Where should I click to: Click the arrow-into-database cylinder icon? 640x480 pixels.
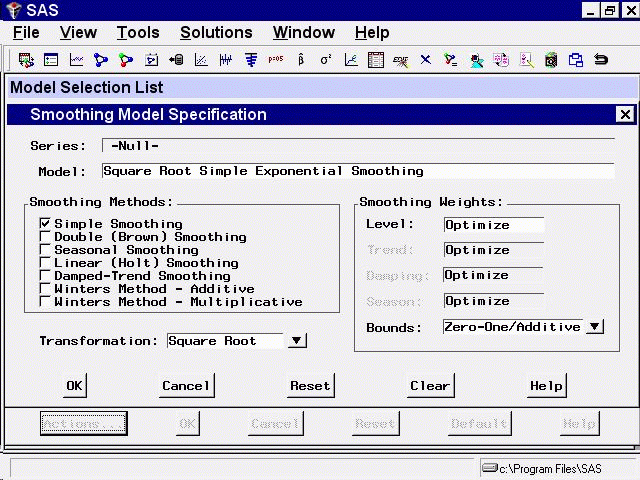pyautogui.click(x=176, y=60)
